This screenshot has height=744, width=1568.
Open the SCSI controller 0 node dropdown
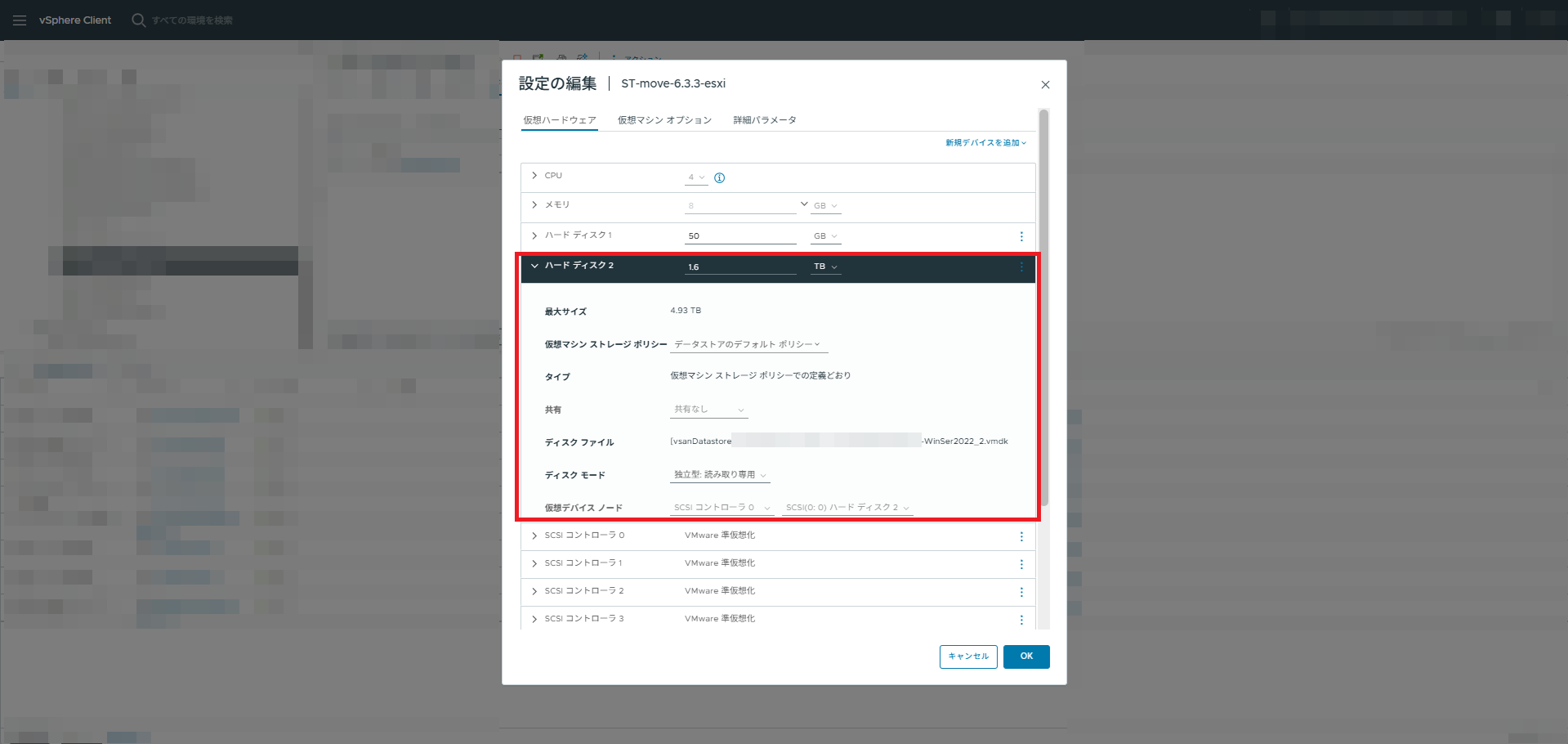point(721,508)
